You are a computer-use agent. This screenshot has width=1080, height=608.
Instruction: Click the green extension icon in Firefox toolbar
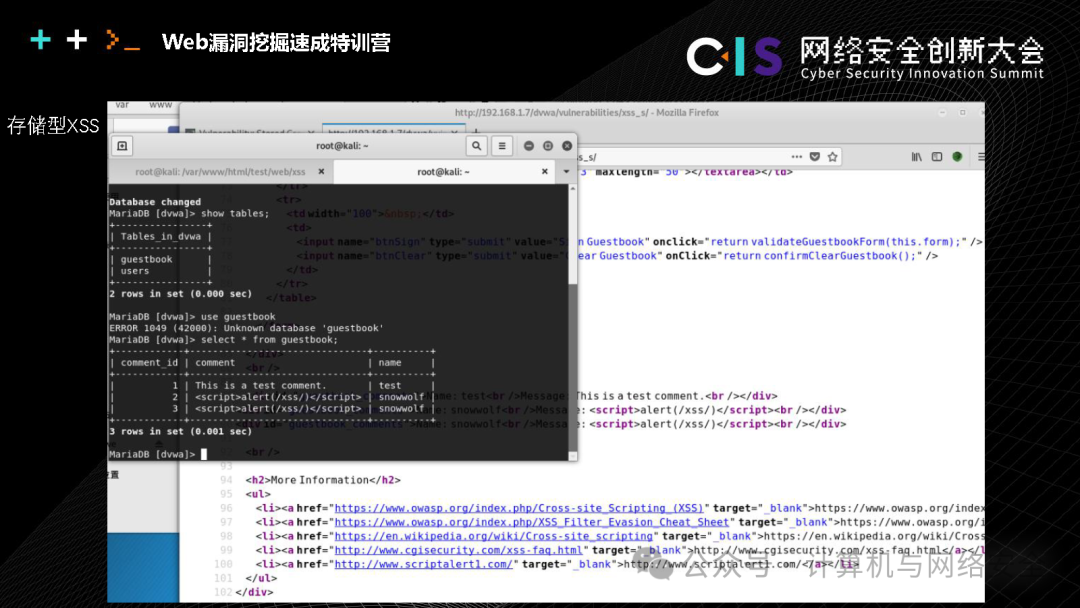[957, 157]
